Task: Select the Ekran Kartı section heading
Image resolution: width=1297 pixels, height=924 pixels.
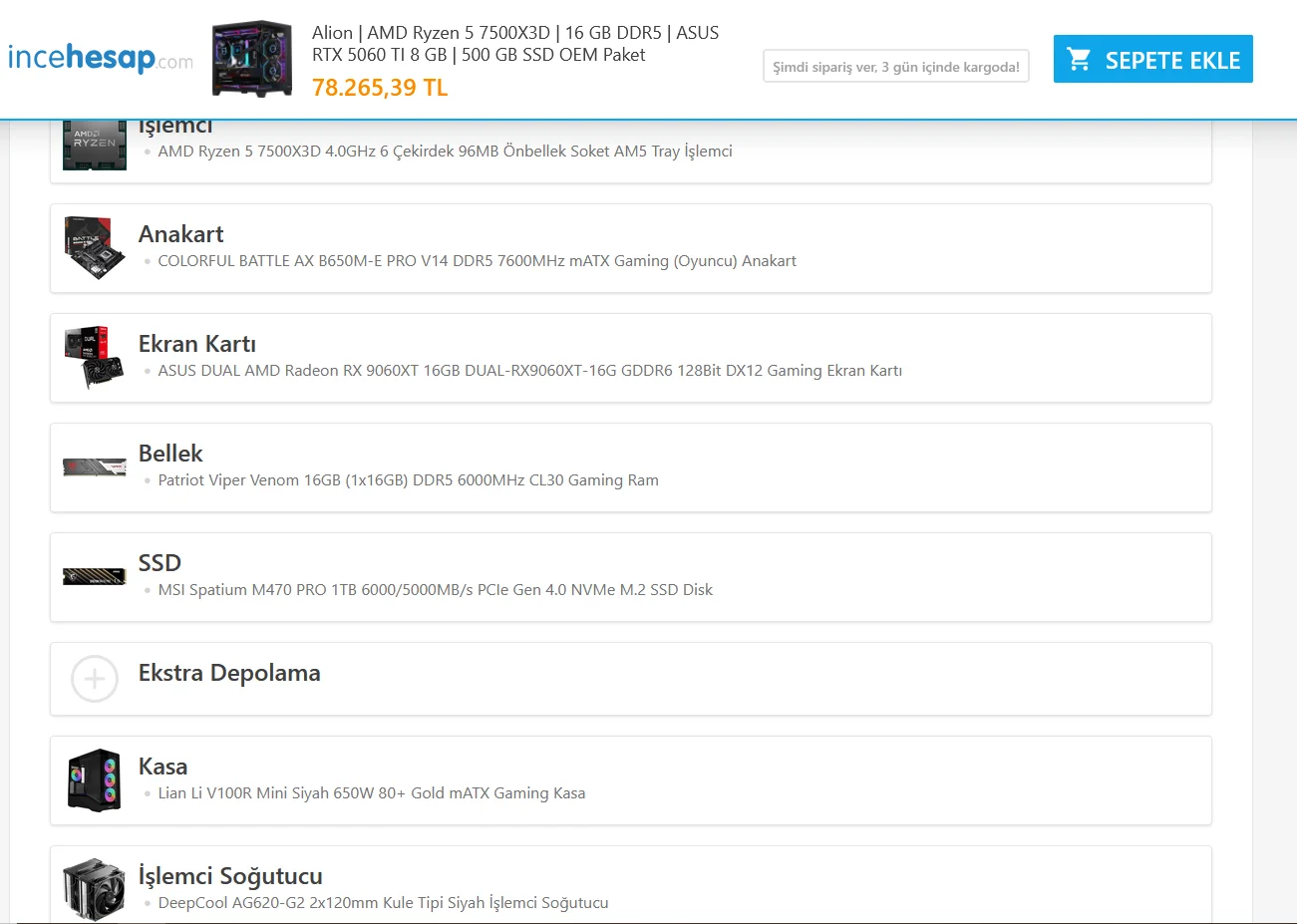Action: coord(197,344)
